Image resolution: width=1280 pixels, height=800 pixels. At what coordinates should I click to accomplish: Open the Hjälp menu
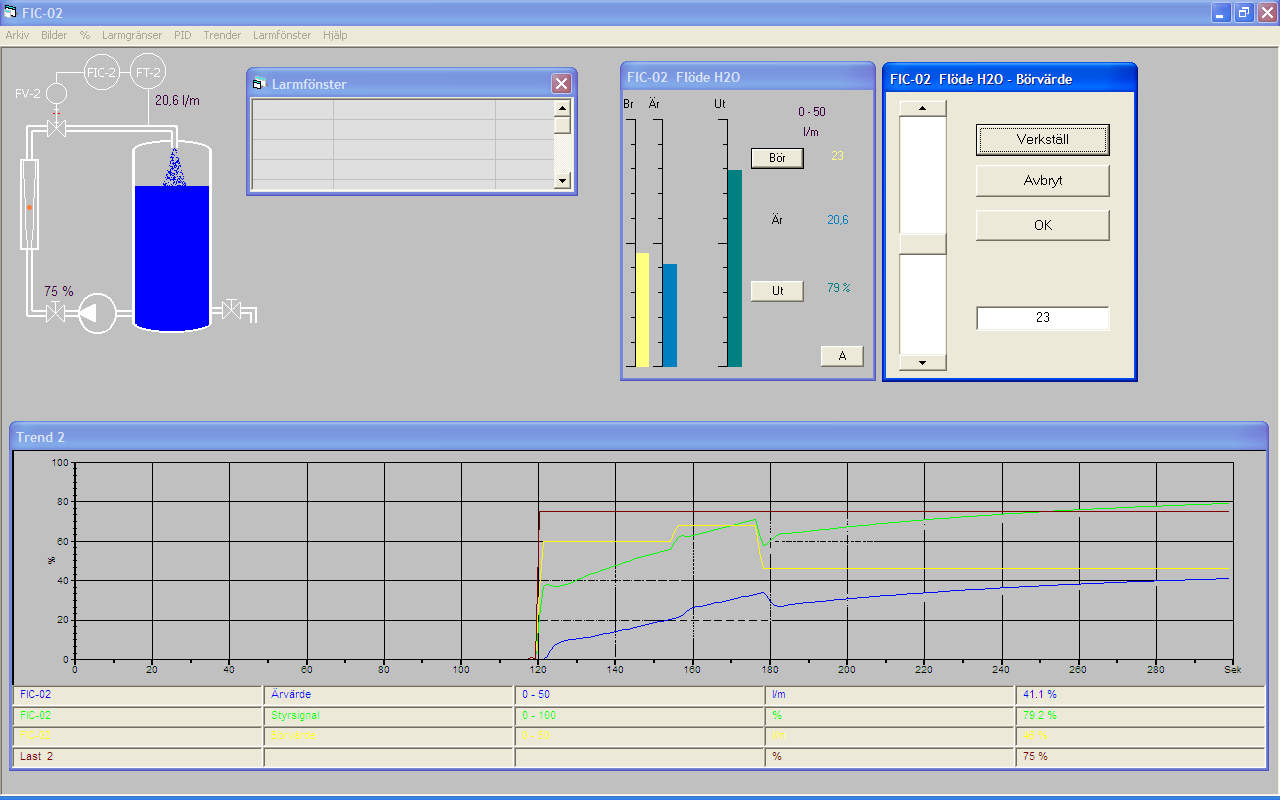pos(335,34)
